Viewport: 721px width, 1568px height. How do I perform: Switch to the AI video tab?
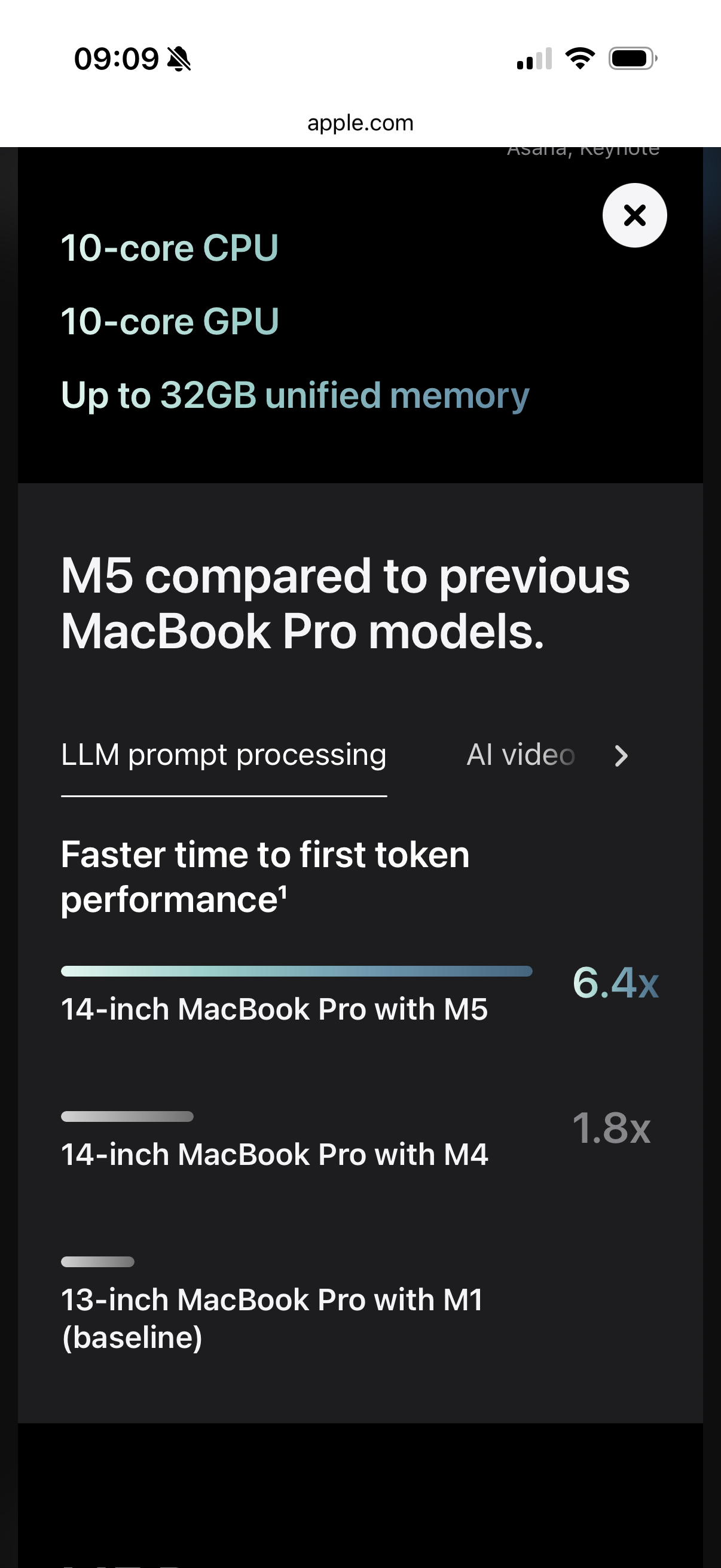(x=520, y=755)
